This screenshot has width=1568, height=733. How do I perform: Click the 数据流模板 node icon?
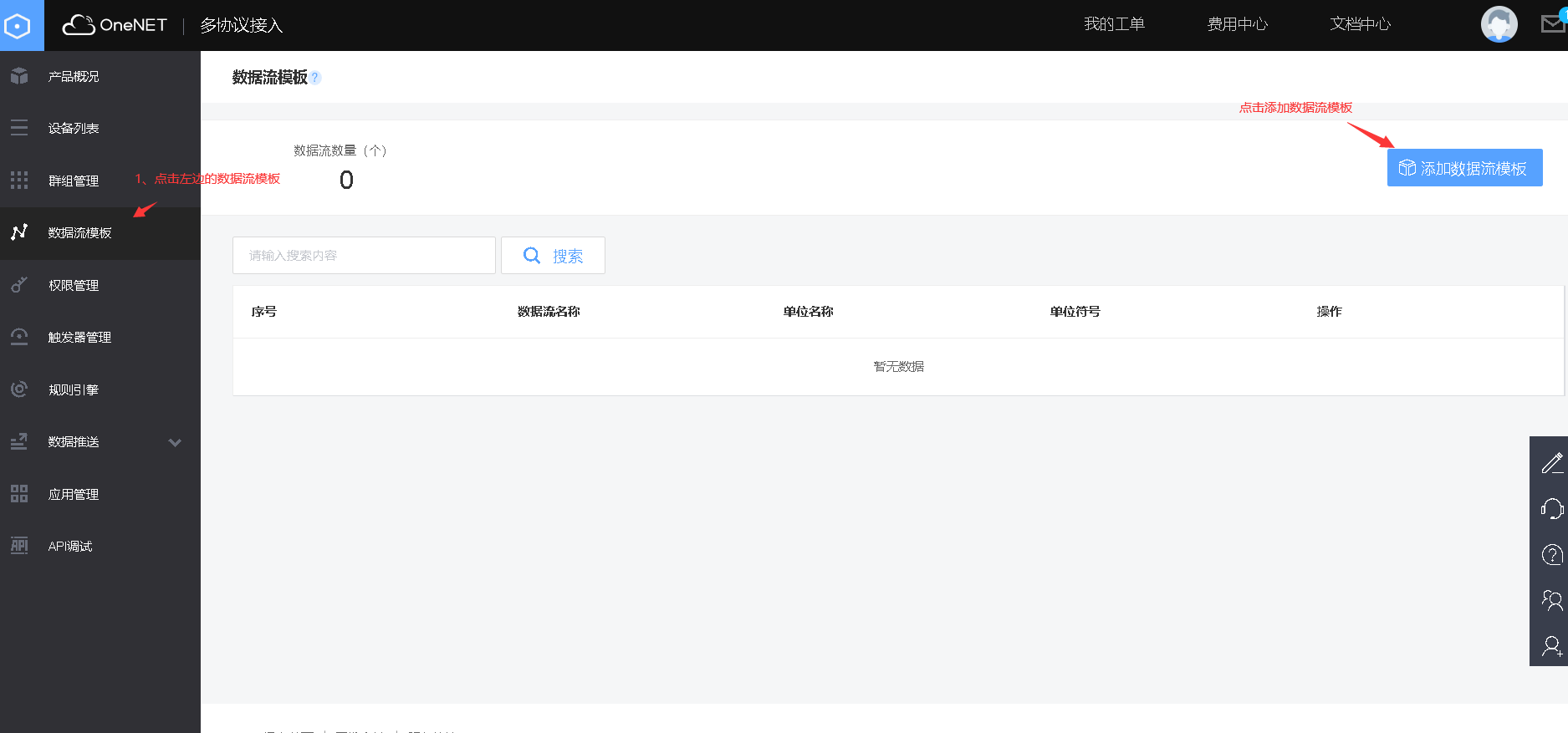[x=19, y=232]
